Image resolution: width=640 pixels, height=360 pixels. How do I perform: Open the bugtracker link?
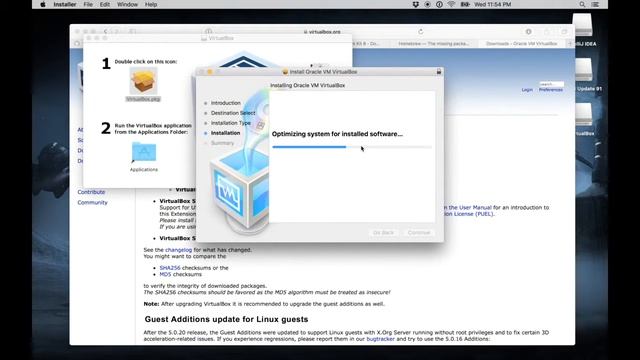(380, 339)
